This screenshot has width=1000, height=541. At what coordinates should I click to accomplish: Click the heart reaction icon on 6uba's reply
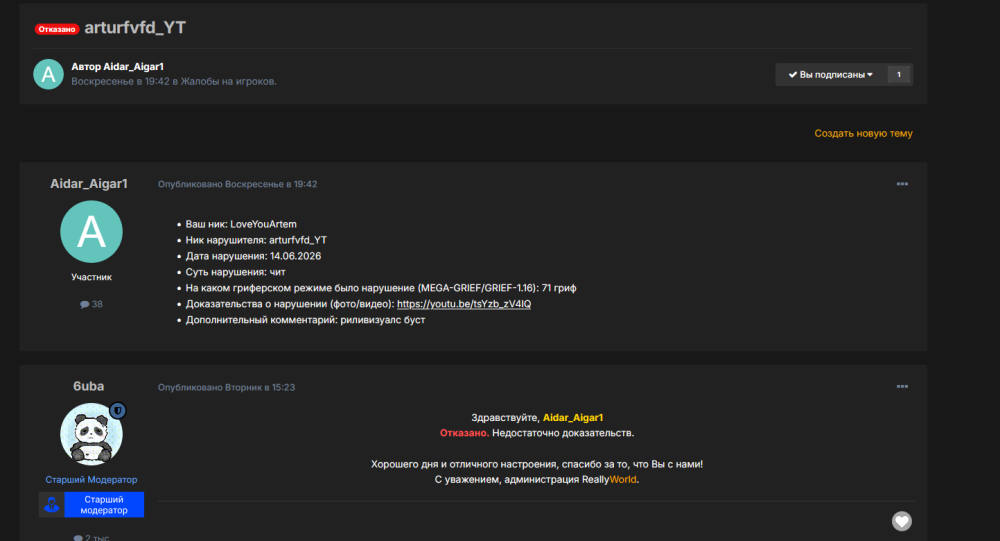pyautogui.click(x=901, y=521)
